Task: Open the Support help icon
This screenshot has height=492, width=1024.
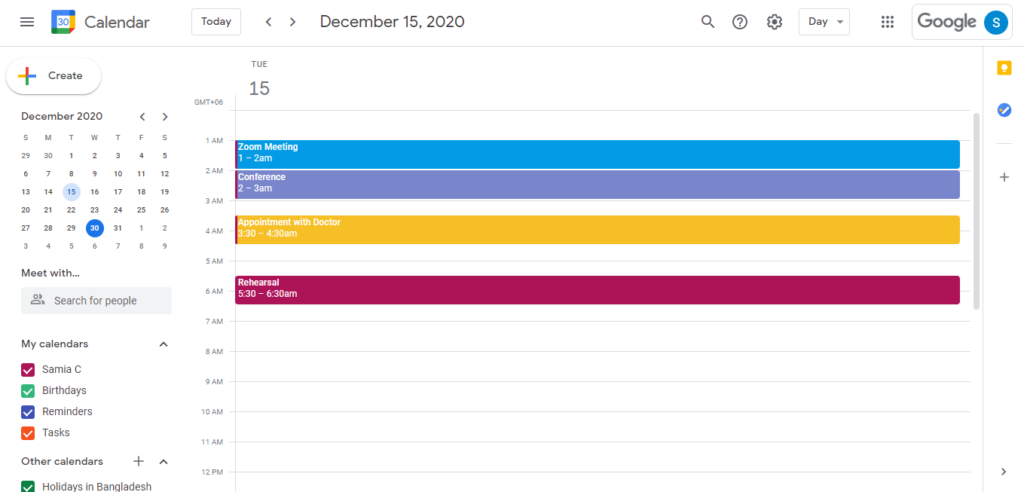Action: (740, 22)
